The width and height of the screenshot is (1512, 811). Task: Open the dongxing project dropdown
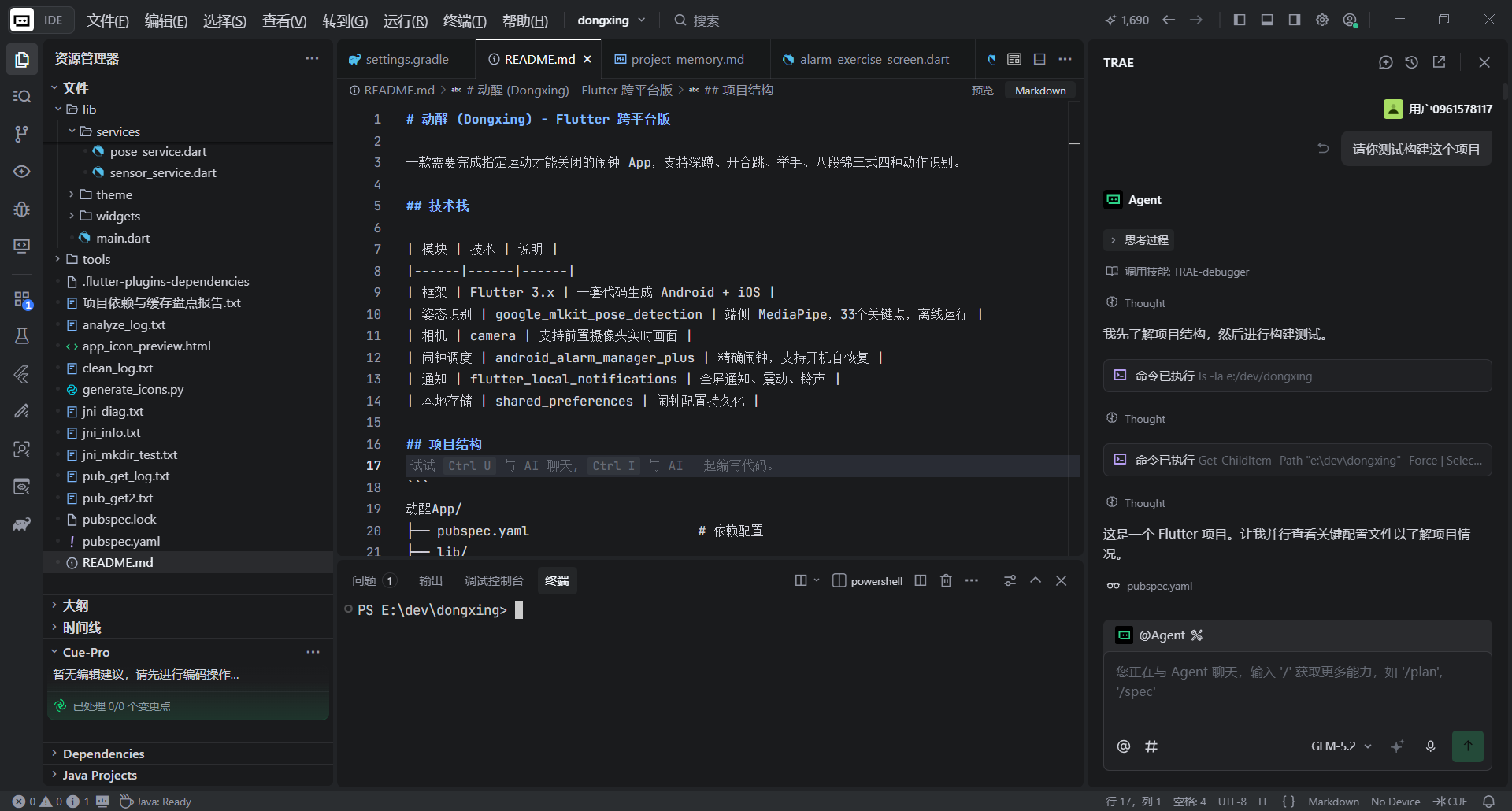point(611,20)
